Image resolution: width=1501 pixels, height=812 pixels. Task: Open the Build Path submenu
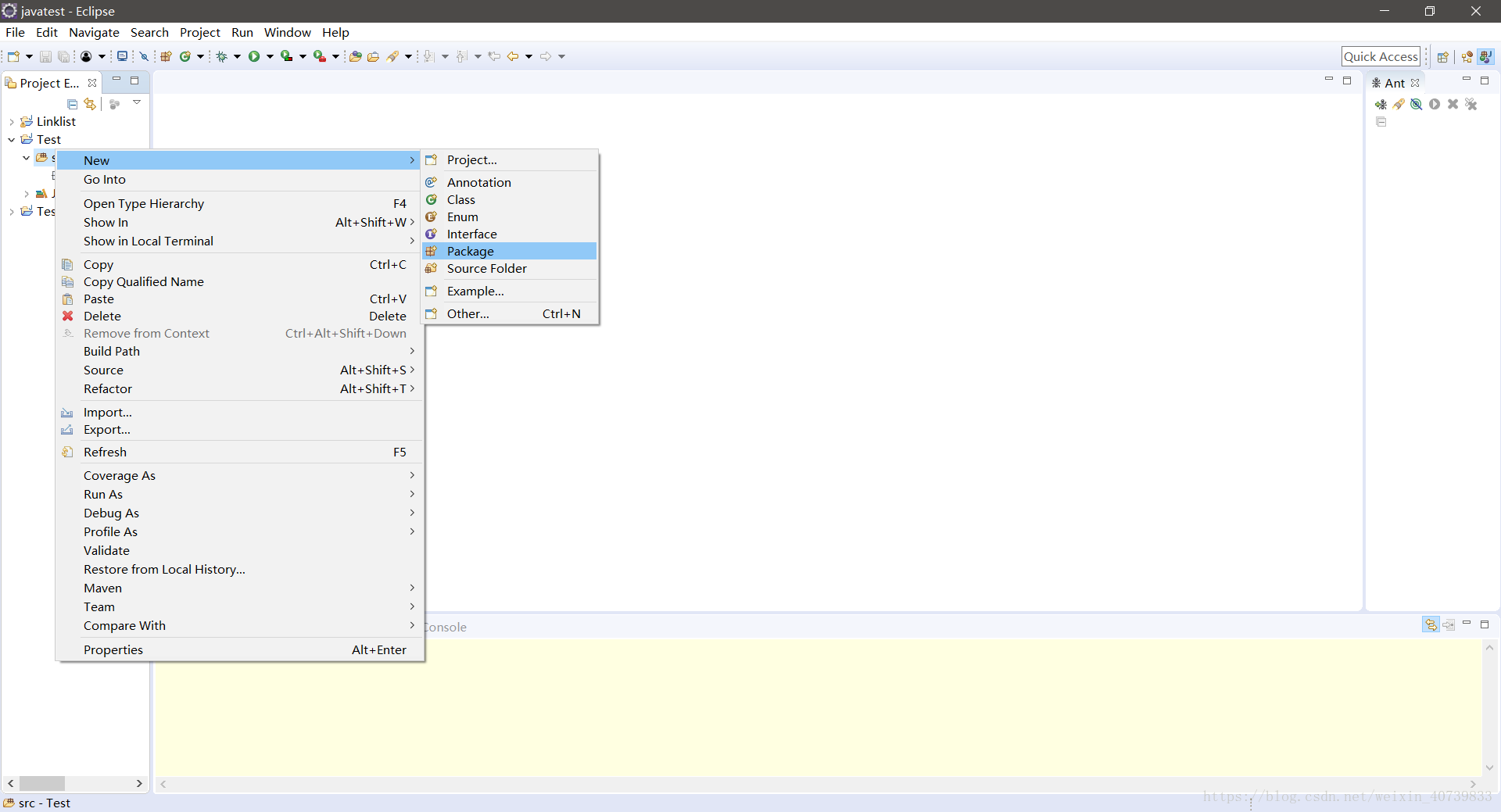coord(240,351)
